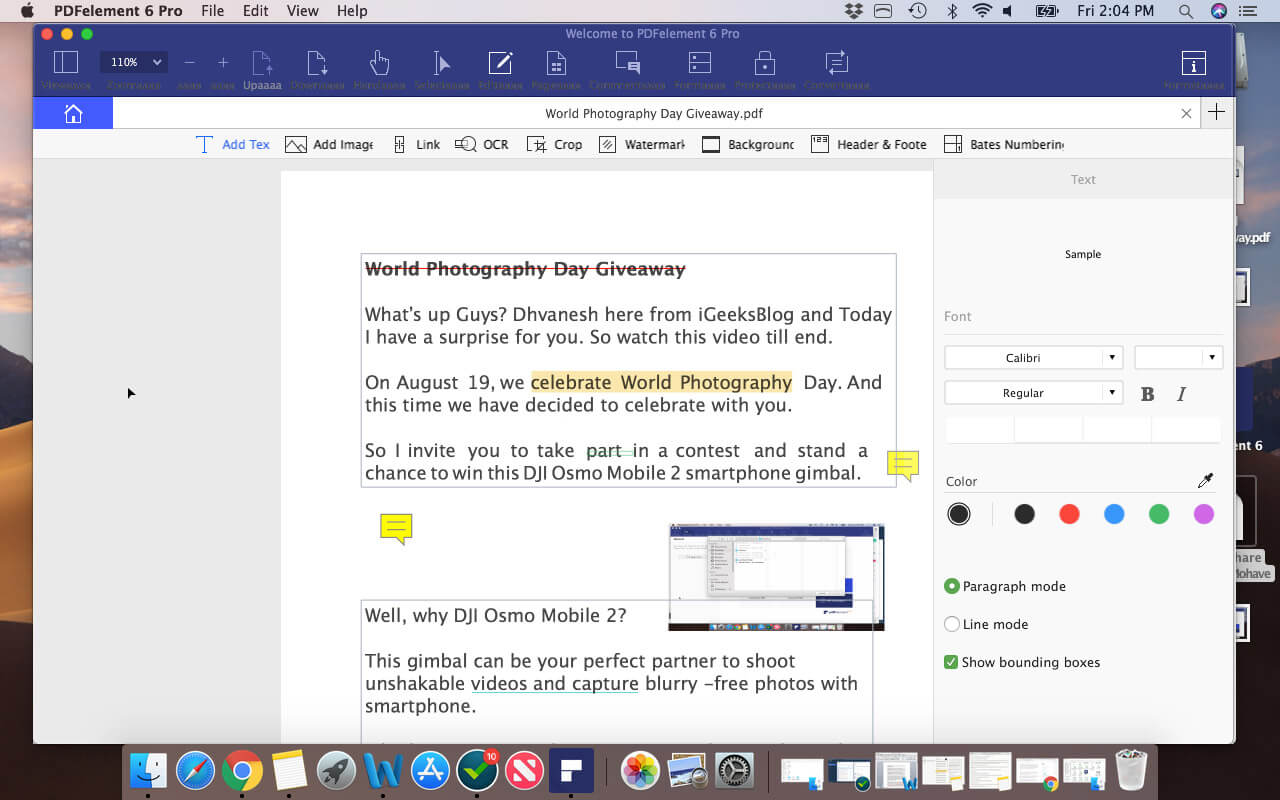Open the Convert arrows icon in toolbar
1280x800 pixels.
point(837,62)
